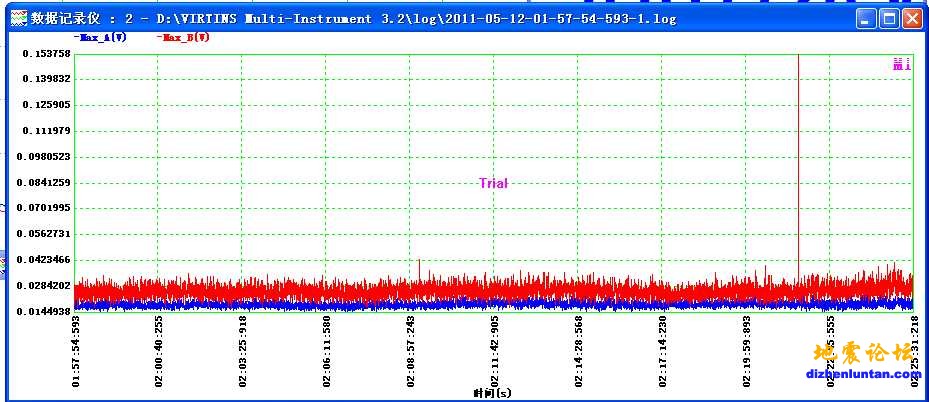Click the log file path in title bar
The height and width of the screenshot is (402, 929).
pyautogui.click(x=417, y=19)
